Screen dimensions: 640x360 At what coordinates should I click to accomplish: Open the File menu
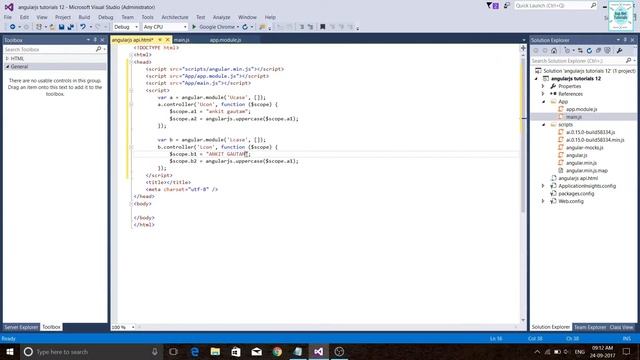[x=8, y=17]
